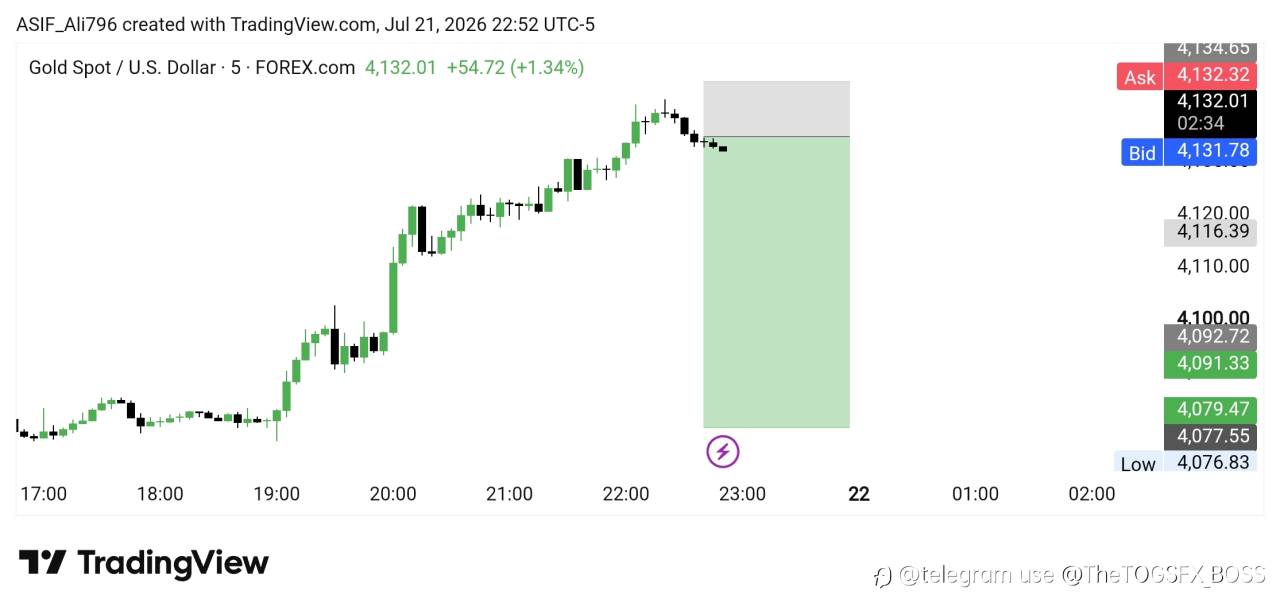
Task: Select the green 4,079.47 price label
Action: 1210,410
